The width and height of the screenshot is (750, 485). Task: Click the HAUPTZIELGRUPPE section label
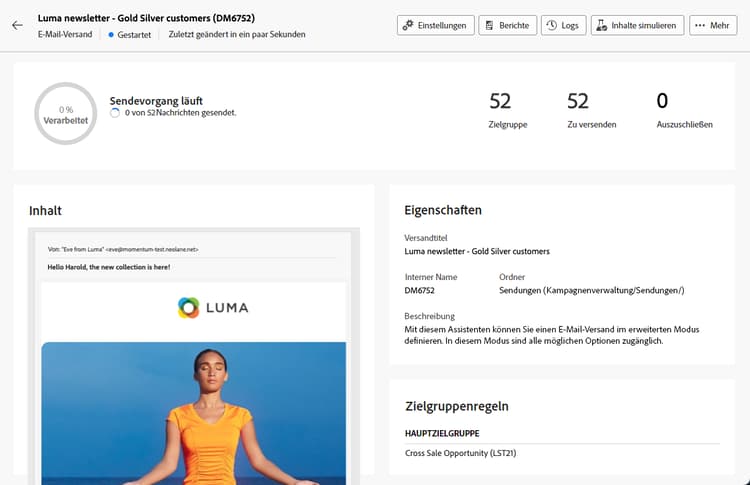click(x=442, y=433)
